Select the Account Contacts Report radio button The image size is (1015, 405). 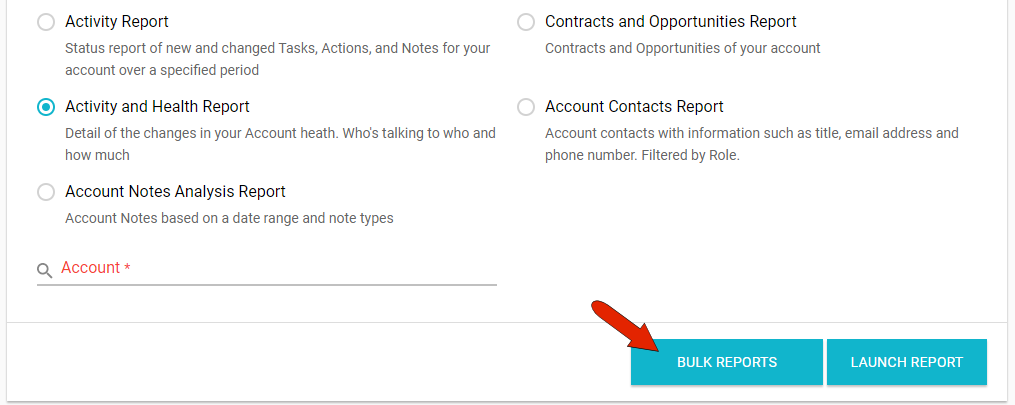(526, 107)
